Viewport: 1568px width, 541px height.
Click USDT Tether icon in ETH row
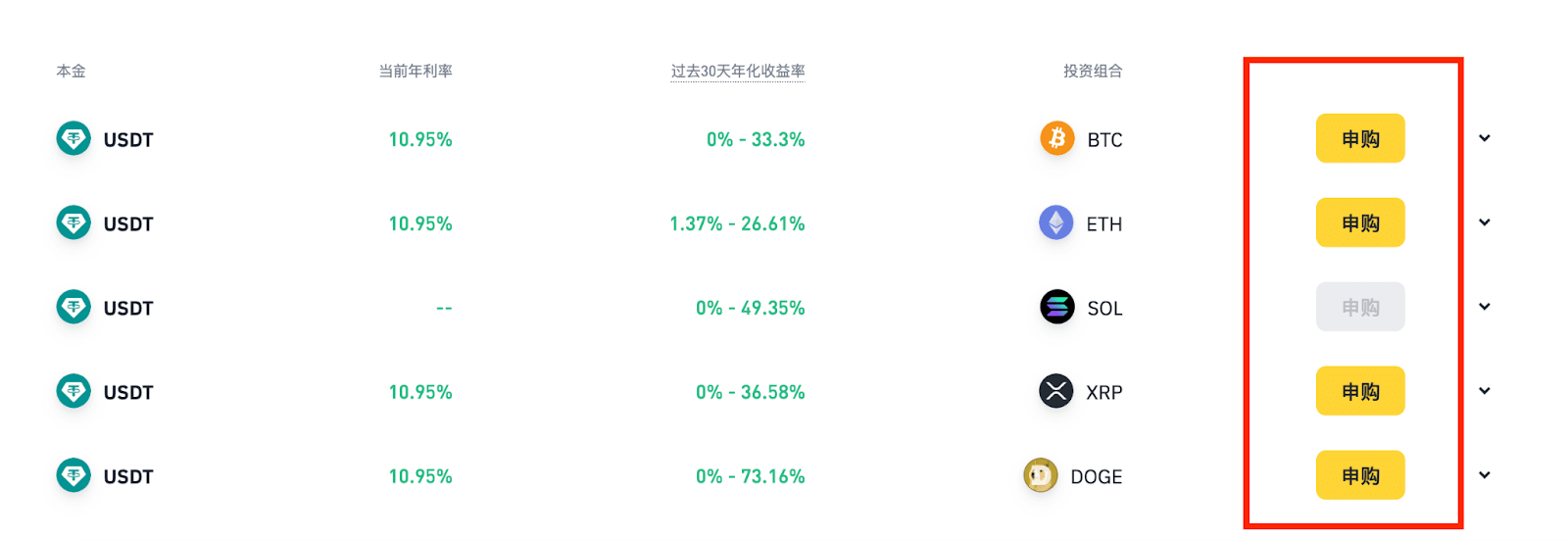(x=73, y=222)
